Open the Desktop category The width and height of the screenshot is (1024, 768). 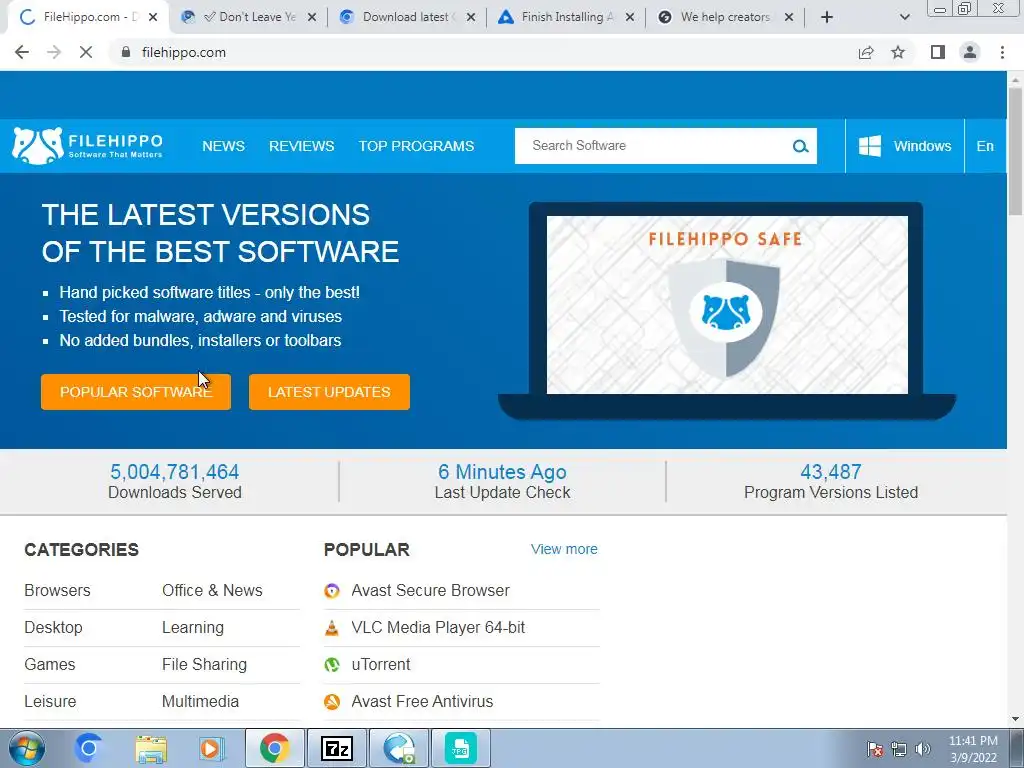click(54, 628)
